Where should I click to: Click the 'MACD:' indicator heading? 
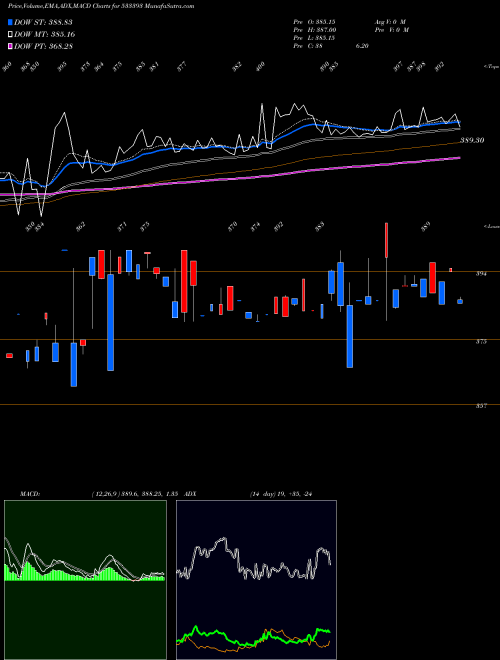click(30, 494)
